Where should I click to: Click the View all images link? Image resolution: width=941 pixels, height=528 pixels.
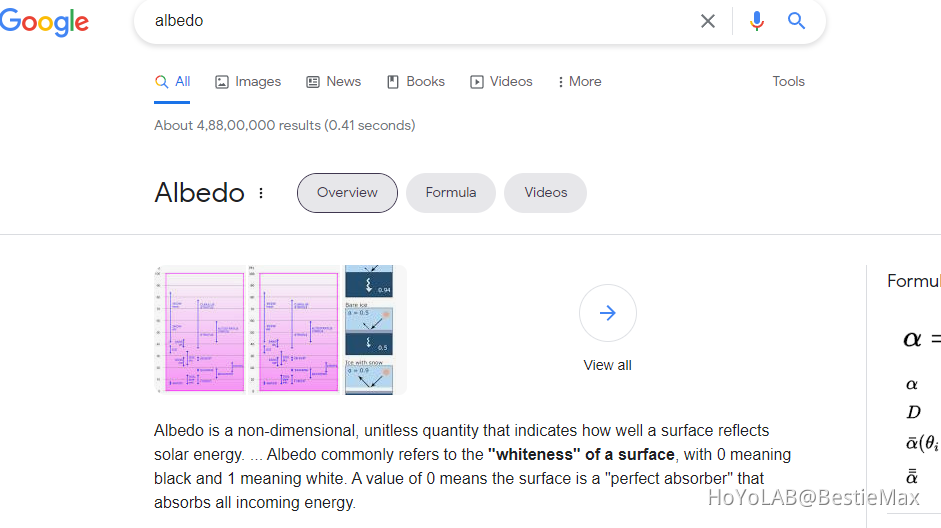click(x=607, y=365)
